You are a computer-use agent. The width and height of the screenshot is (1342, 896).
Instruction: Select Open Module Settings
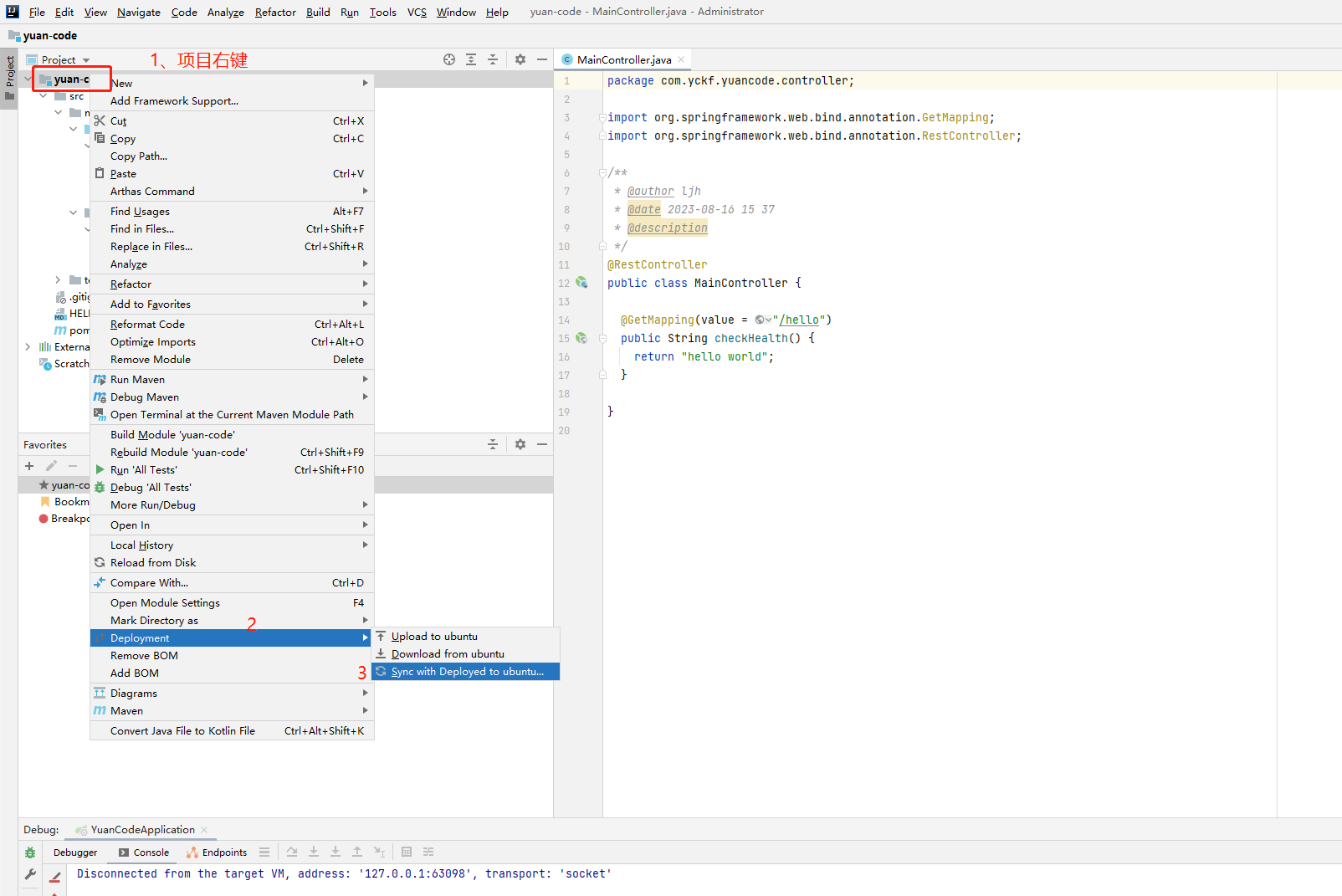[x=232, y=603]
